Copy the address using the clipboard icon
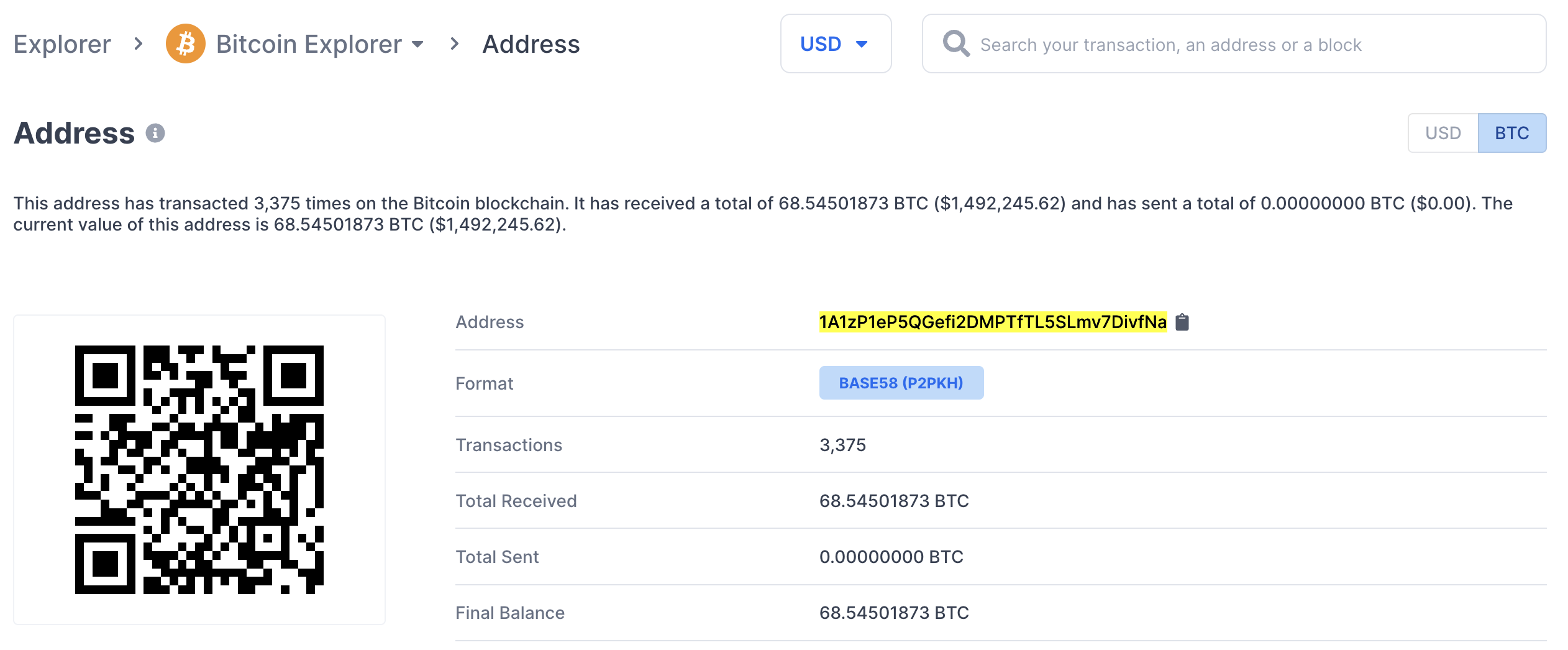The width and height of the screenshot is (1568, 650). tap(1182, 322)
